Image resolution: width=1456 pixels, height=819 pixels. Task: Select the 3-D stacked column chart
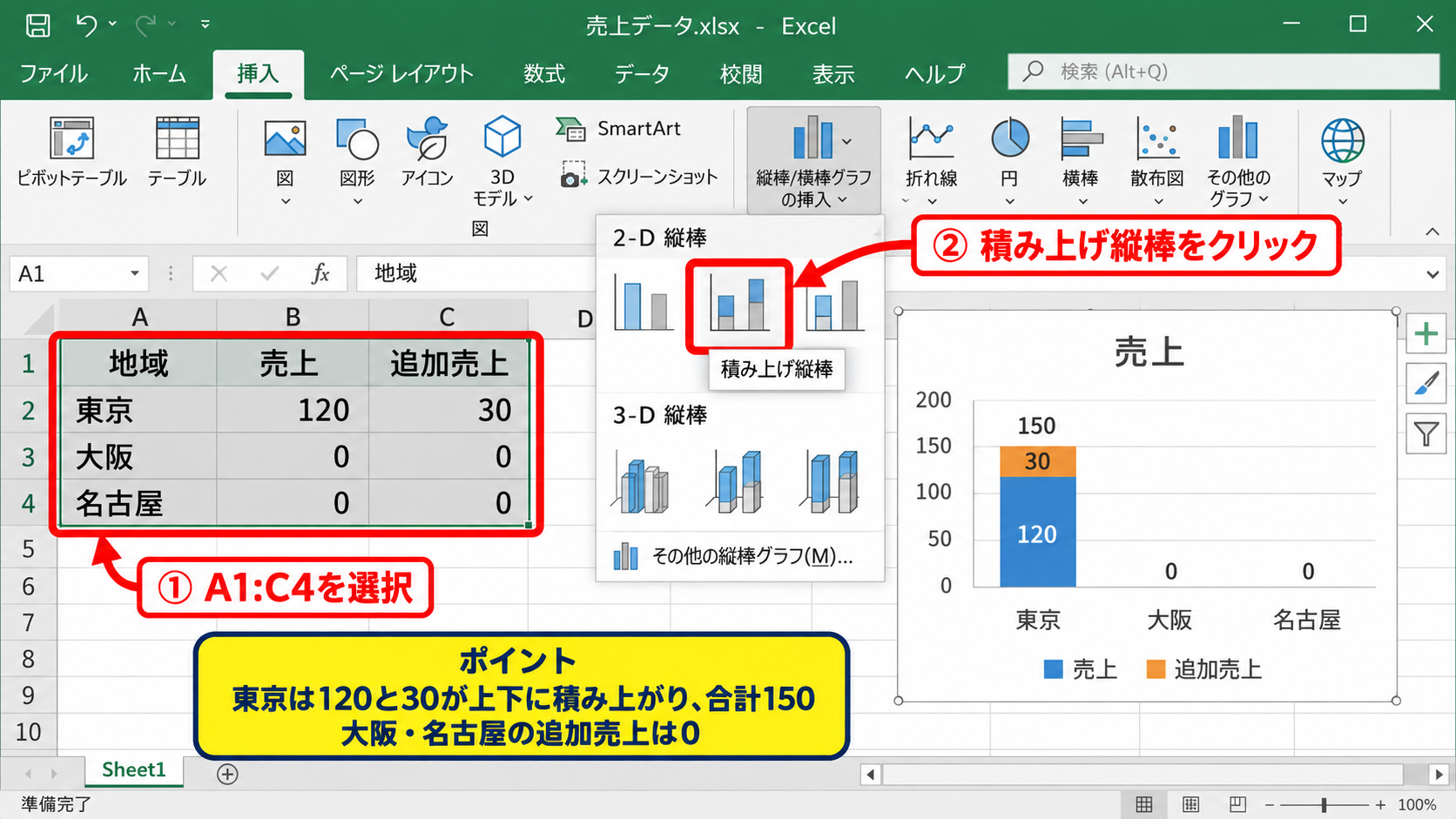point(737,481)
